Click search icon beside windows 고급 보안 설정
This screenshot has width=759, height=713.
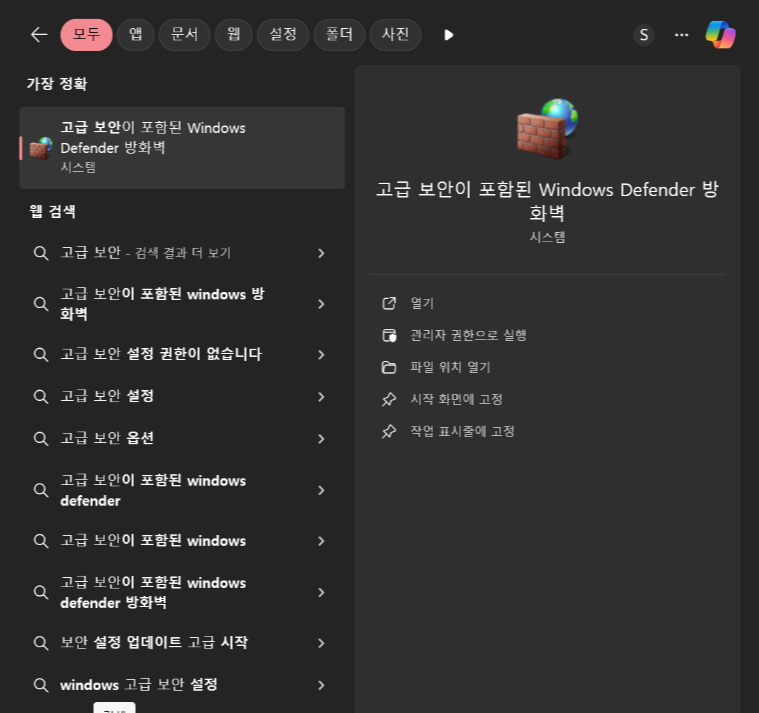tap(41, 685)
